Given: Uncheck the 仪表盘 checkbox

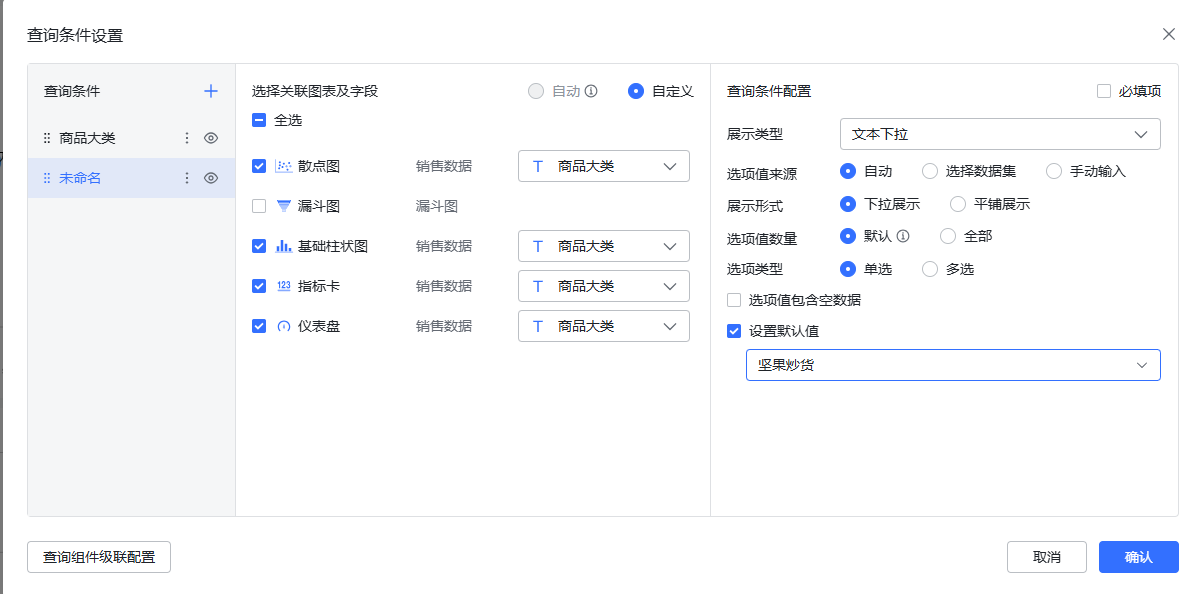Looking at the screenshot, I should (x=259, y=326).
